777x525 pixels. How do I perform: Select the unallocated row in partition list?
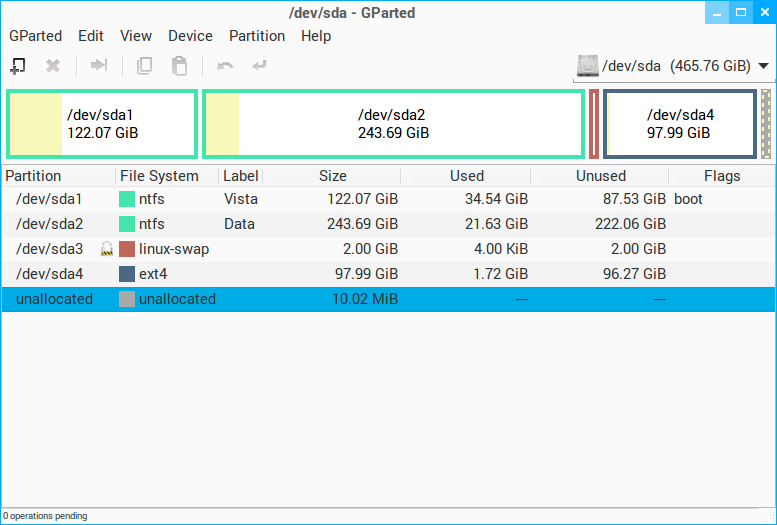tap(54, 299)
